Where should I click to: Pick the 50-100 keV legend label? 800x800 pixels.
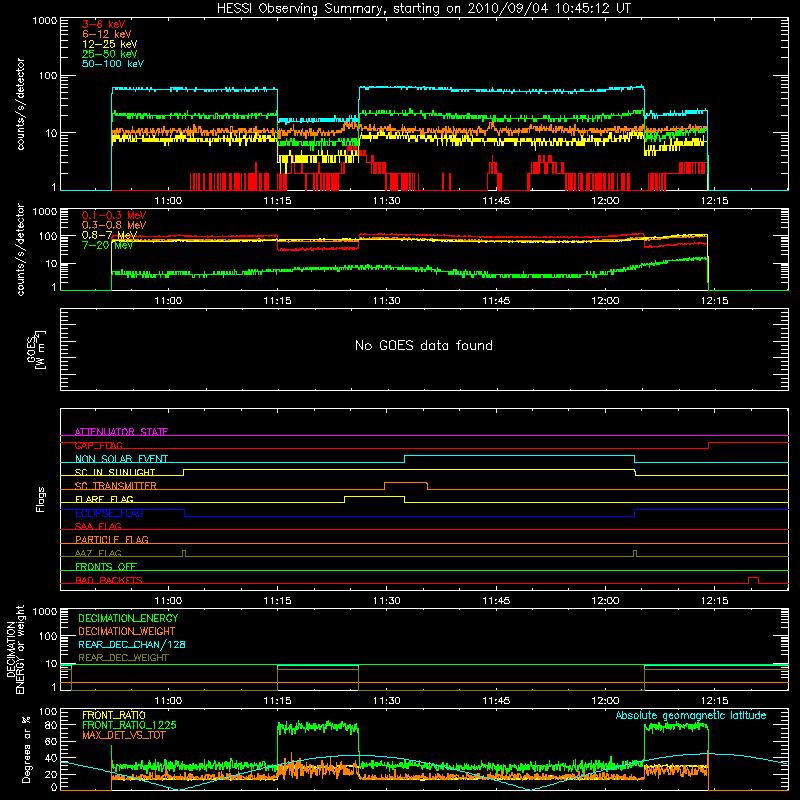coord(113,64)
